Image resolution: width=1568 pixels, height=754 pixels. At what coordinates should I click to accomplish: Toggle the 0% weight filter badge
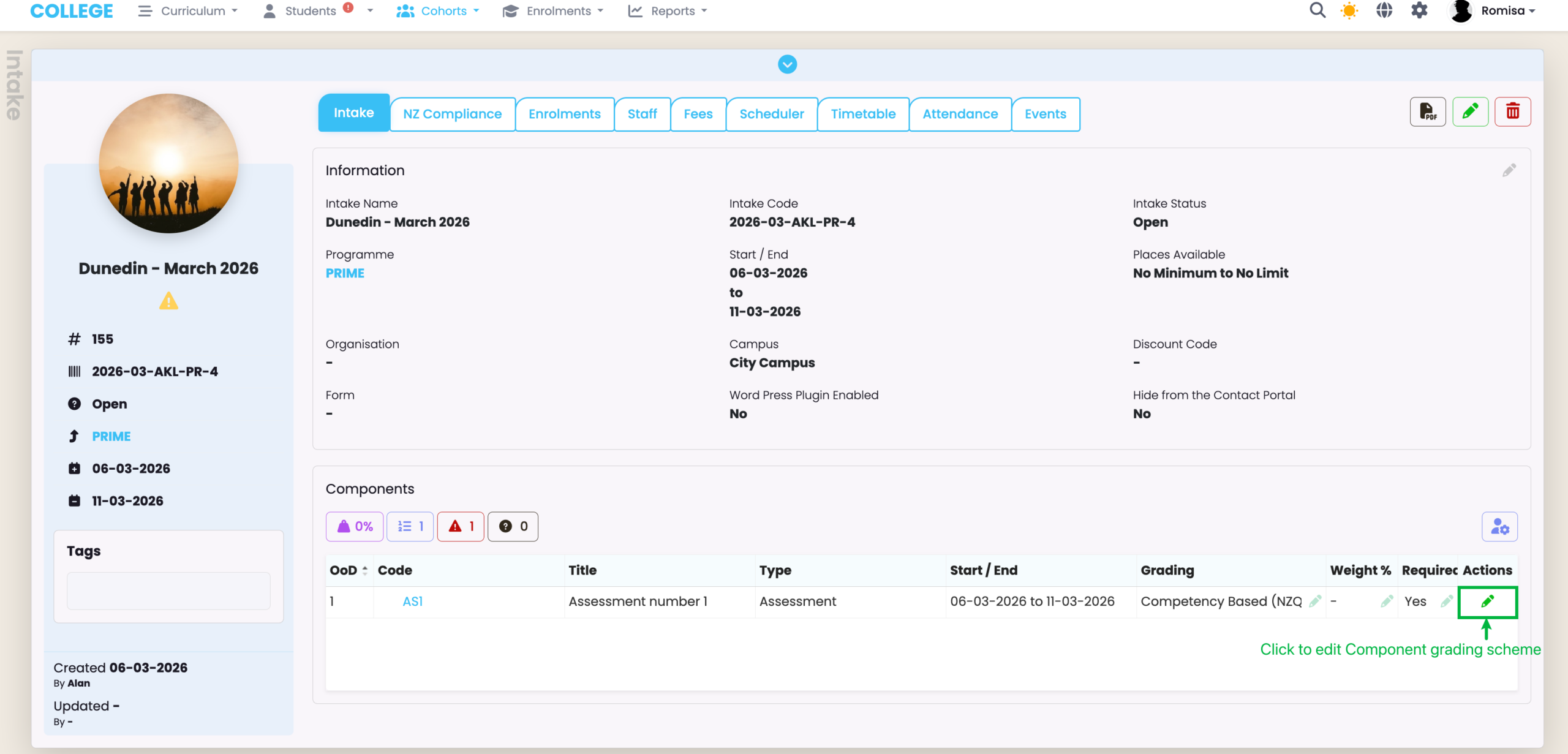click(x=355, y=527)
